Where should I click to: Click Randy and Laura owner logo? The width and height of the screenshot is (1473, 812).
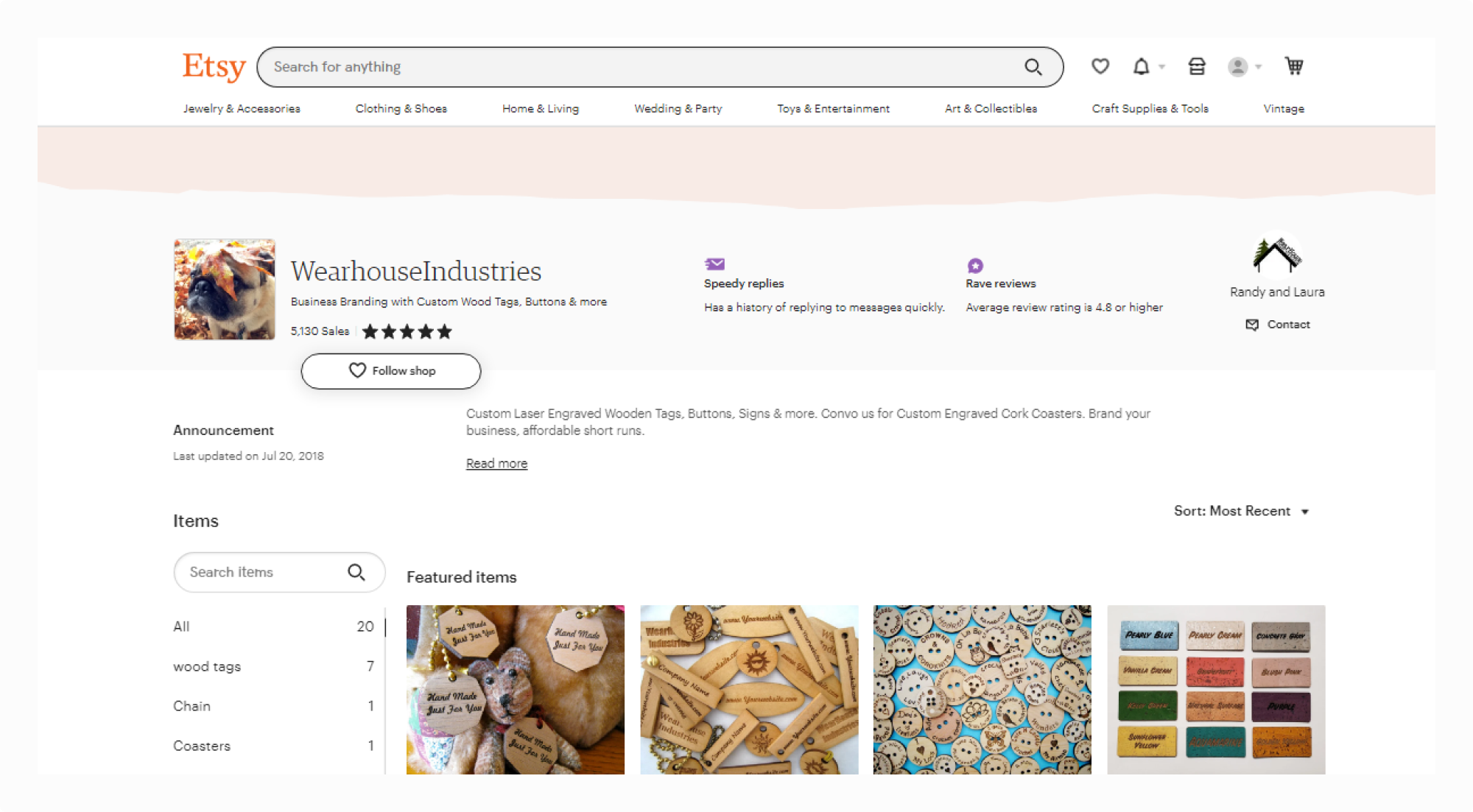[1277, 254]
